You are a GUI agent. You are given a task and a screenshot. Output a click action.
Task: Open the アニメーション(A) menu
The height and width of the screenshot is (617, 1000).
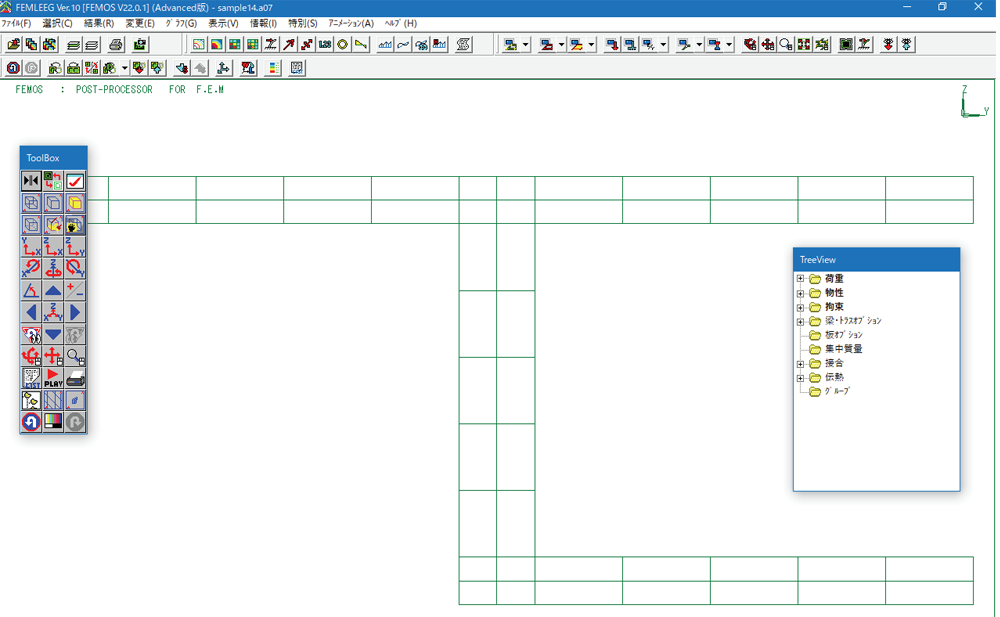point(351,23)
